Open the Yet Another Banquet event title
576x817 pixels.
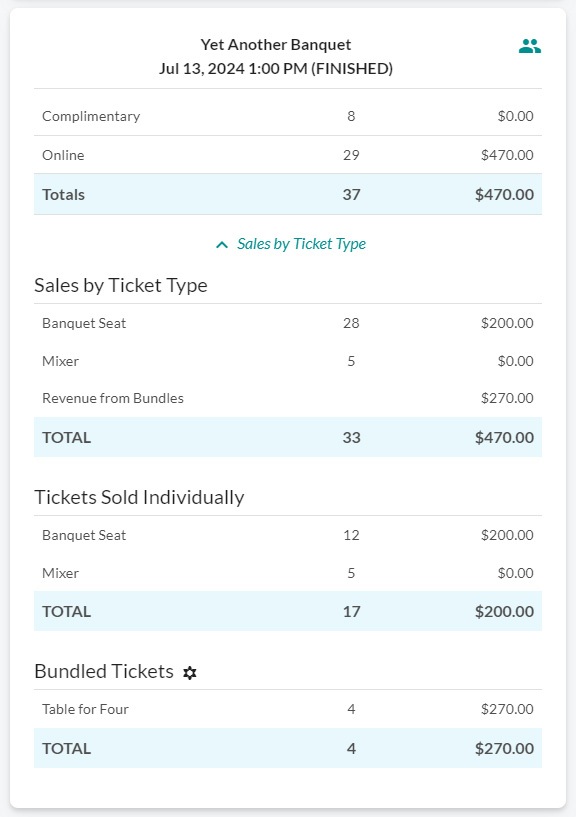click(x=276, y=45)
